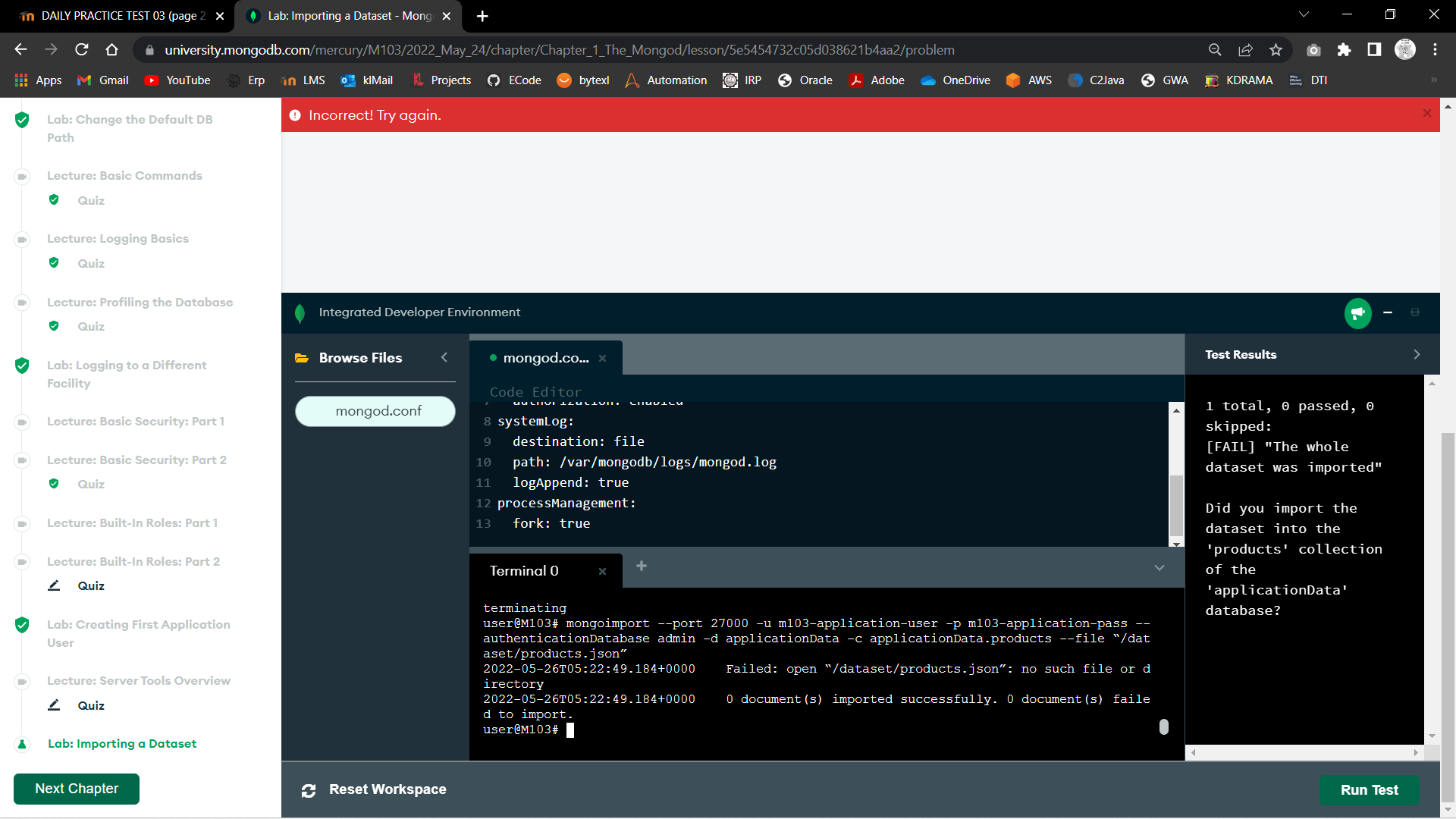Image resolution: width=1456 pixels, height=819 pixels.
Task: Click the code editor vertical scrollbar thumb
Action: point(1176,504)
